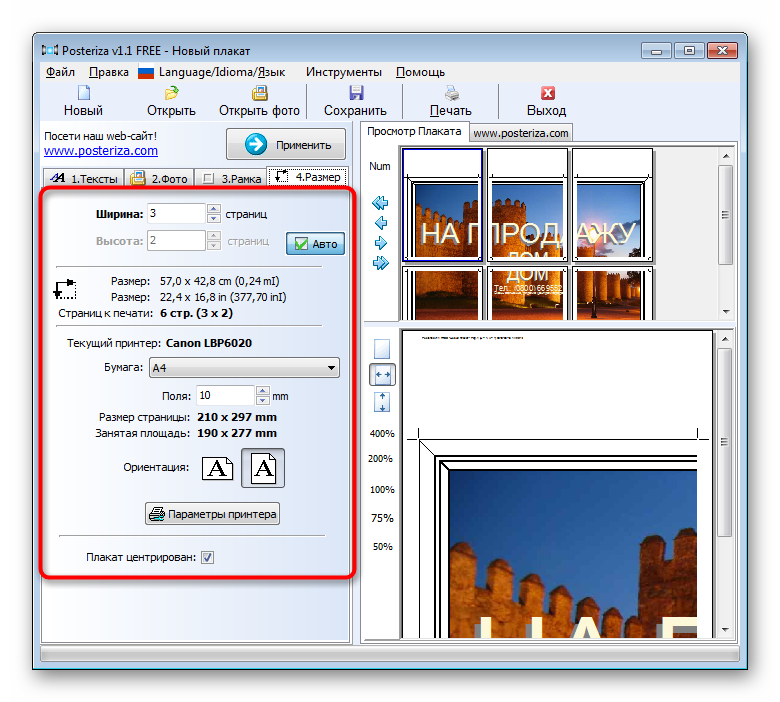Open the Помощь menu
Viewport: 780px width, 702px height.
click(420, 72)
